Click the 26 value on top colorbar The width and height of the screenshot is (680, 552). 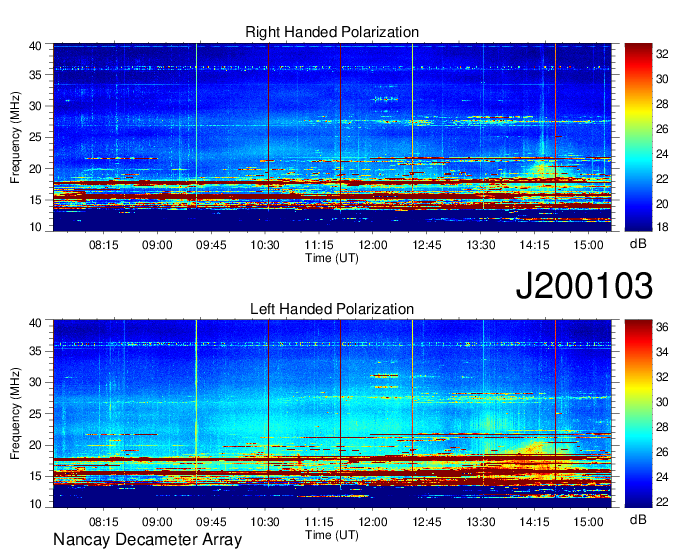(x=662, y=129)
